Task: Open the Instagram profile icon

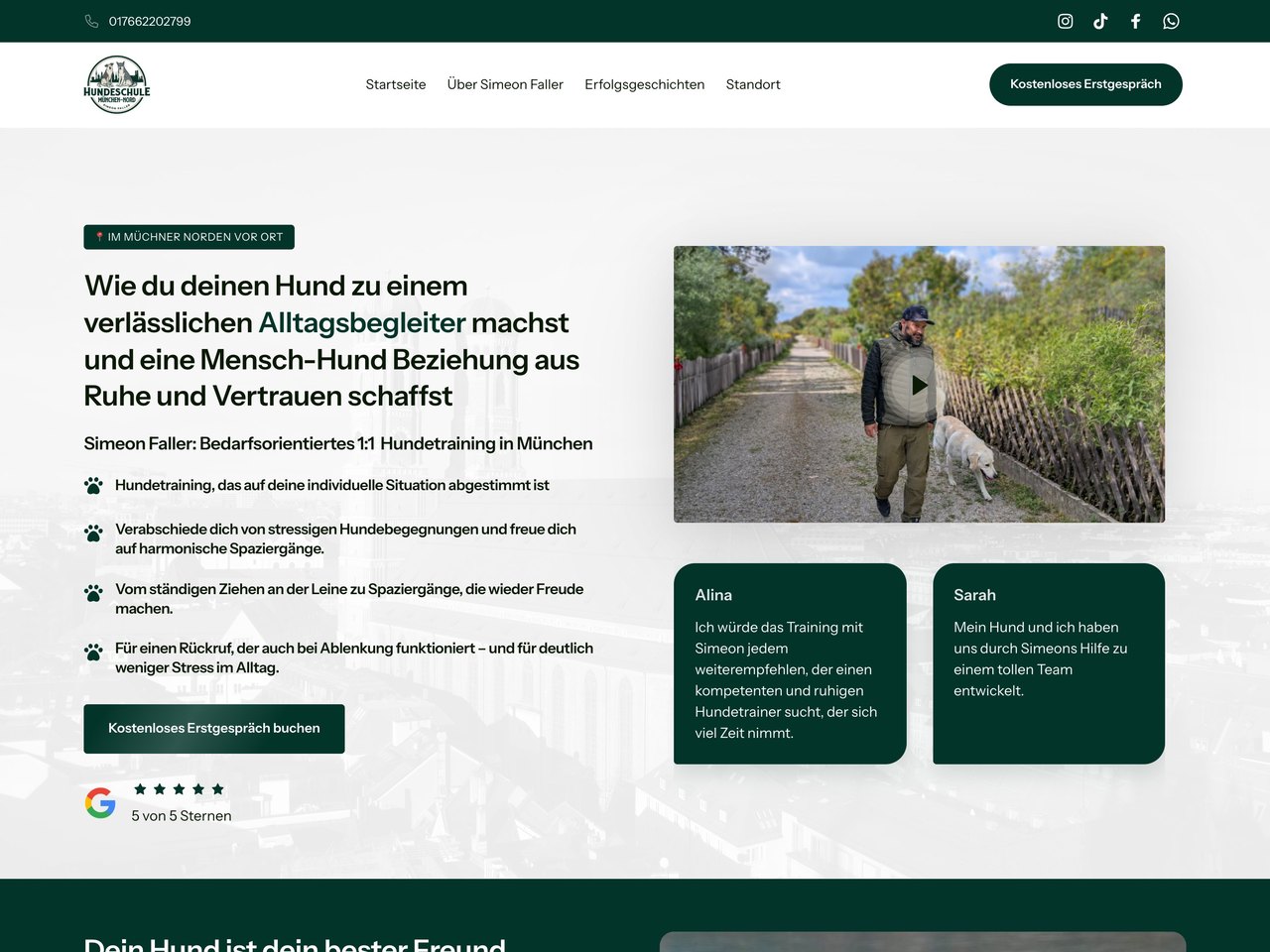Action: click(x=1065, y=21)
